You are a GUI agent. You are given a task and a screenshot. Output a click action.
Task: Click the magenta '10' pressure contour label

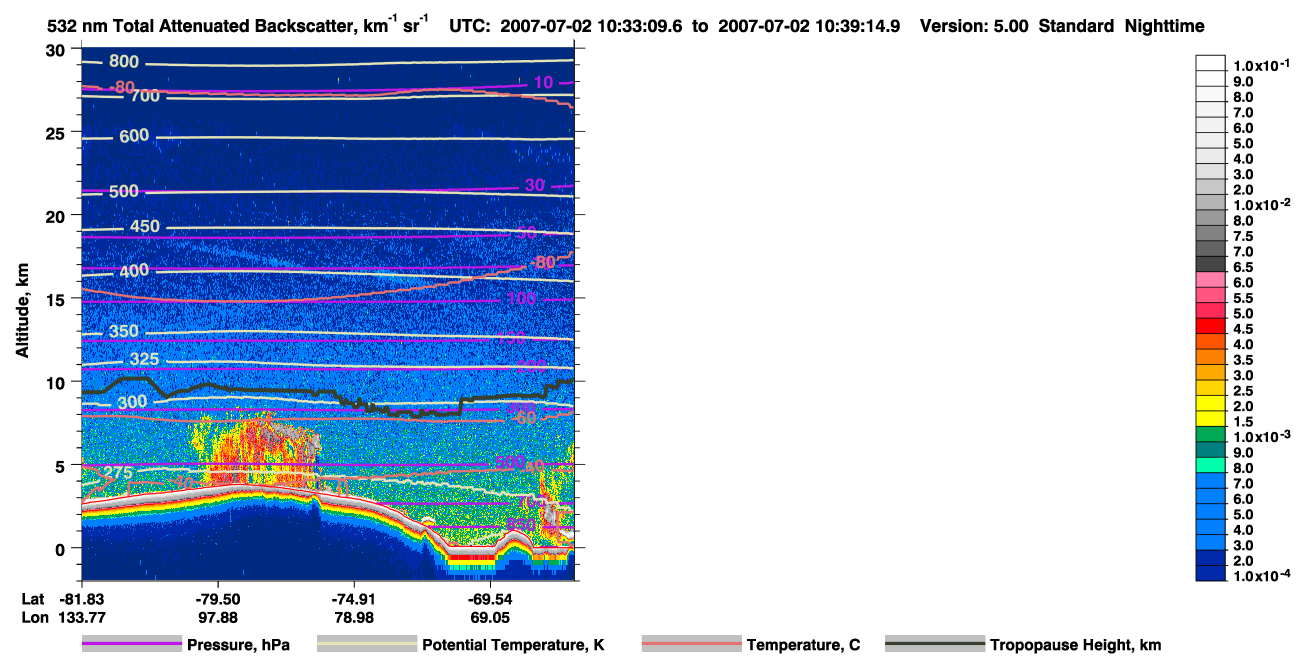[x=542, y=82]
